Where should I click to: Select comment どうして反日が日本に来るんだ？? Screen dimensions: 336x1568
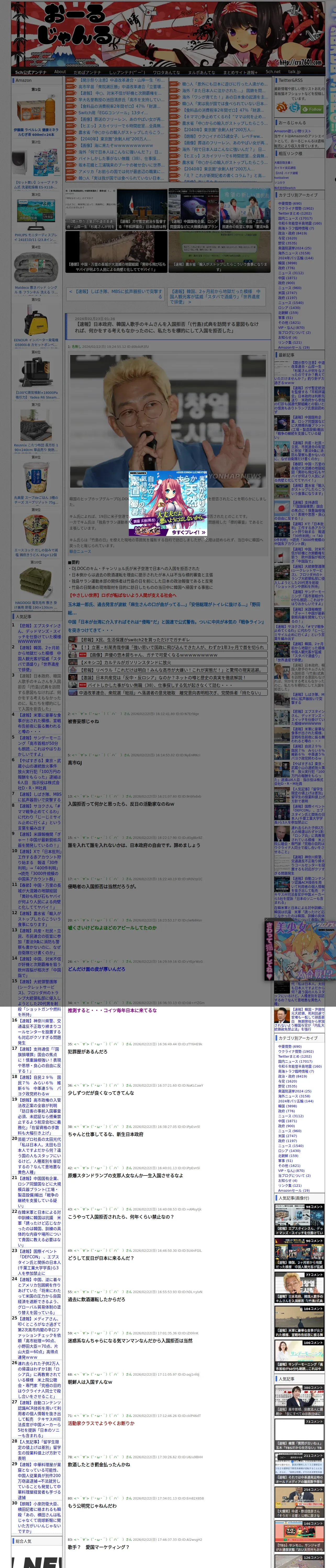101,1258
